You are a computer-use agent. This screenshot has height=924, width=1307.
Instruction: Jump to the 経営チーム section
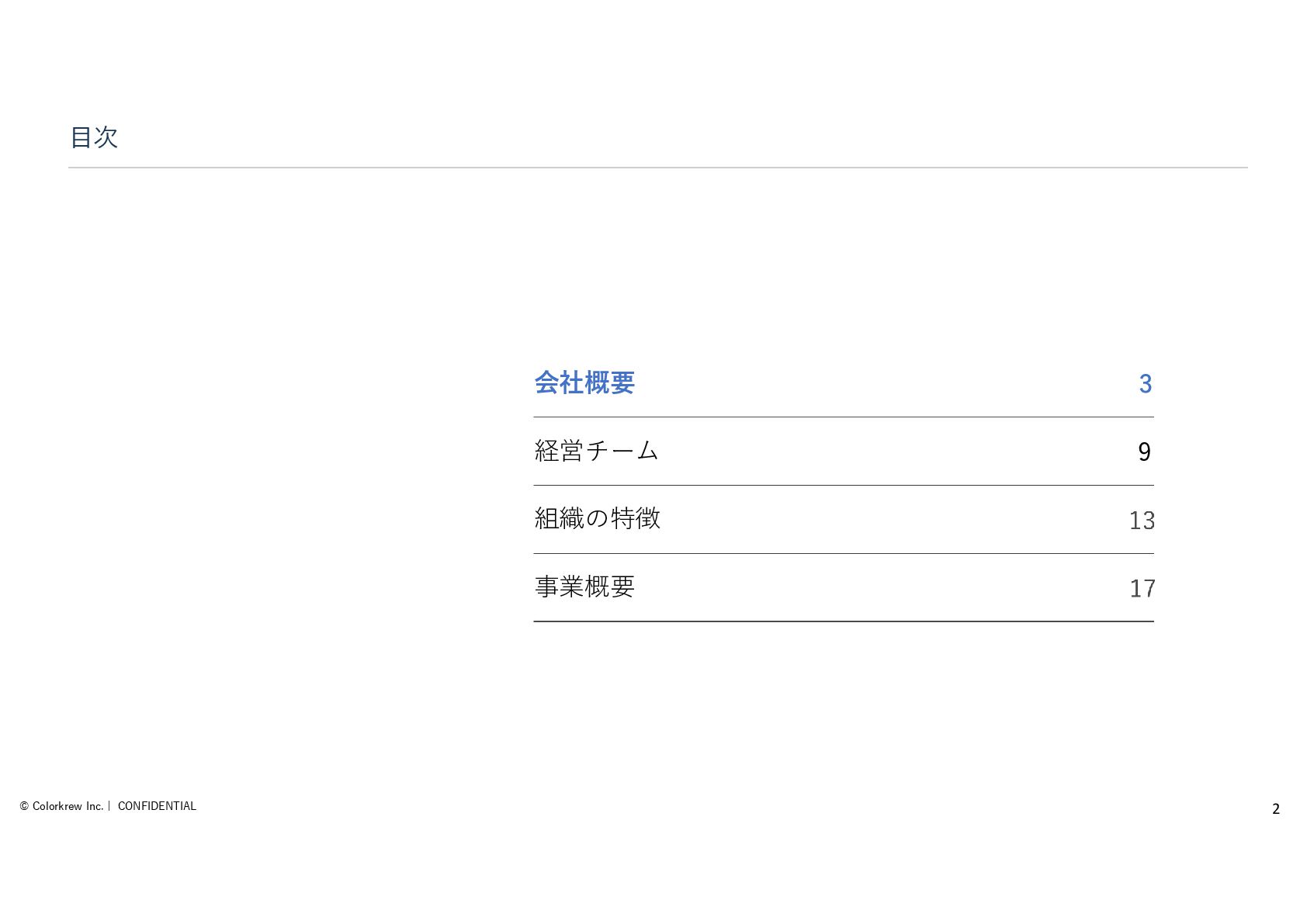596,451
